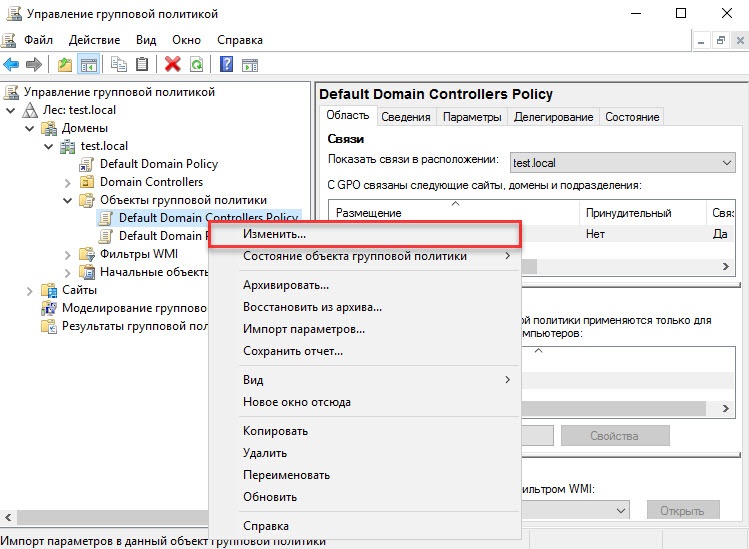749x549 pixels.
Task: Switch to the Сведения tab
Action: click(x=406, y=117)
